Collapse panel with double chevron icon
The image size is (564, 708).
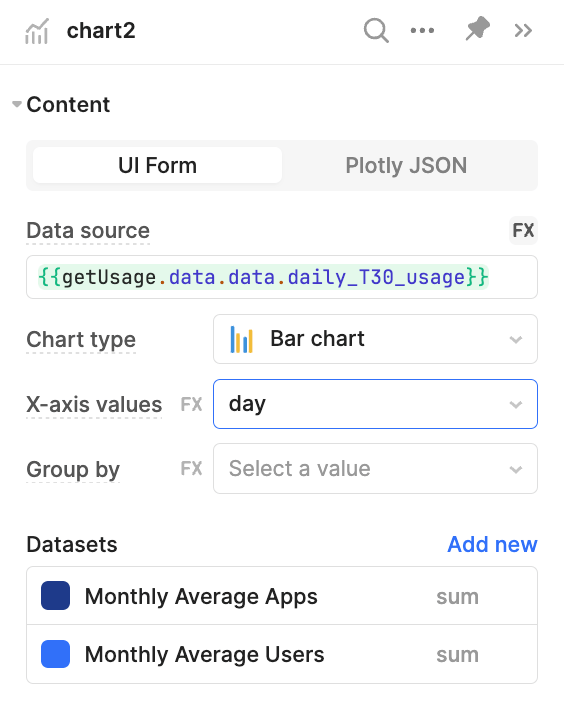point(523,31)
